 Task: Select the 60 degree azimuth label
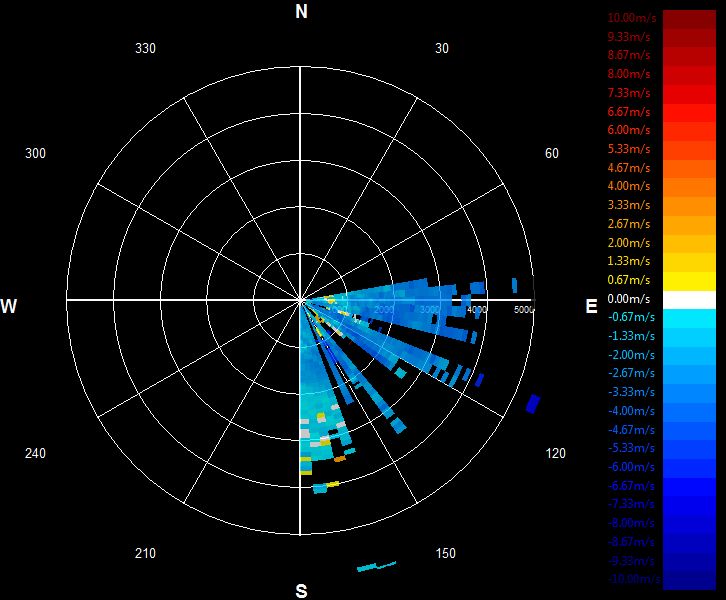pos(551,153)
